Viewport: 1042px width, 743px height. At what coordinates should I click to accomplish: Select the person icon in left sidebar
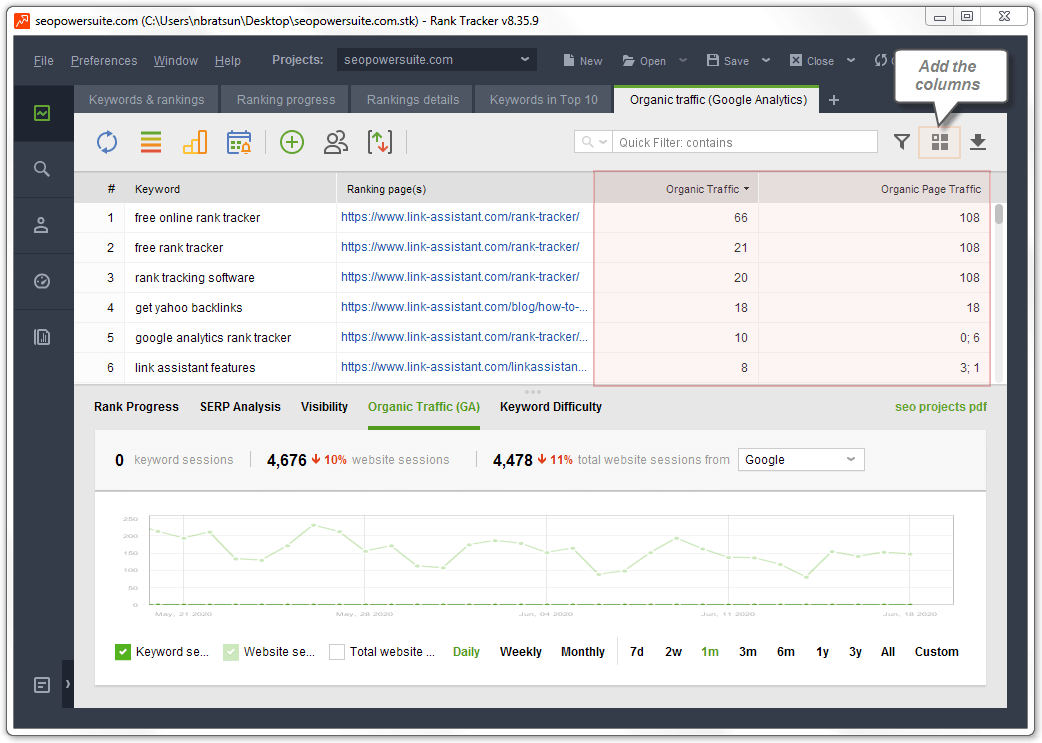pyautogui.click(x=42, y=225)
